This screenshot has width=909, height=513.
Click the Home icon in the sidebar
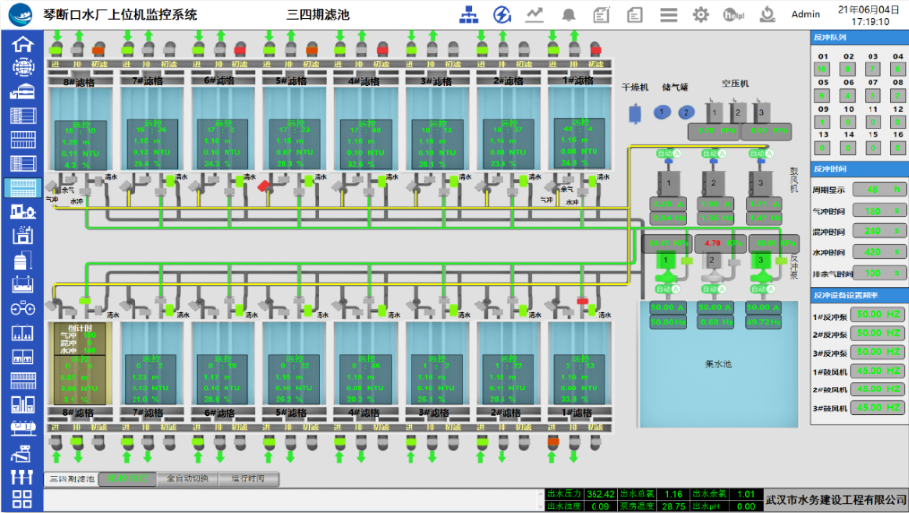21,44
